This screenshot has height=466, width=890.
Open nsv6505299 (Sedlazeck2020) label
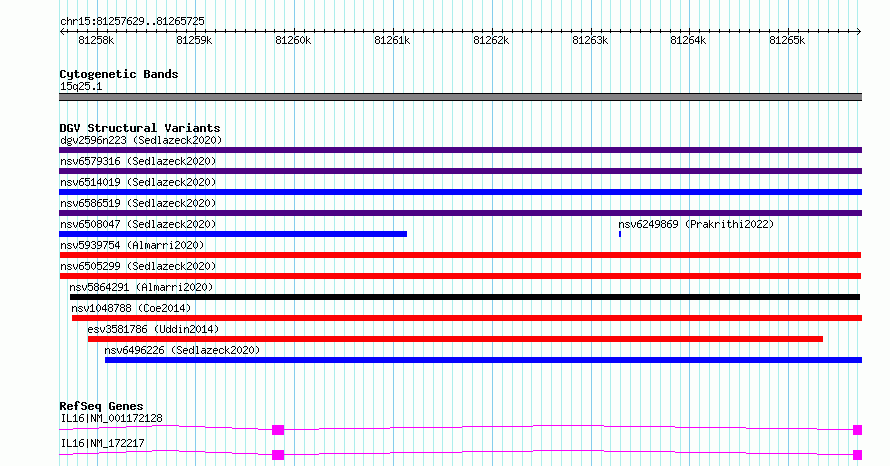click(138, 266)
